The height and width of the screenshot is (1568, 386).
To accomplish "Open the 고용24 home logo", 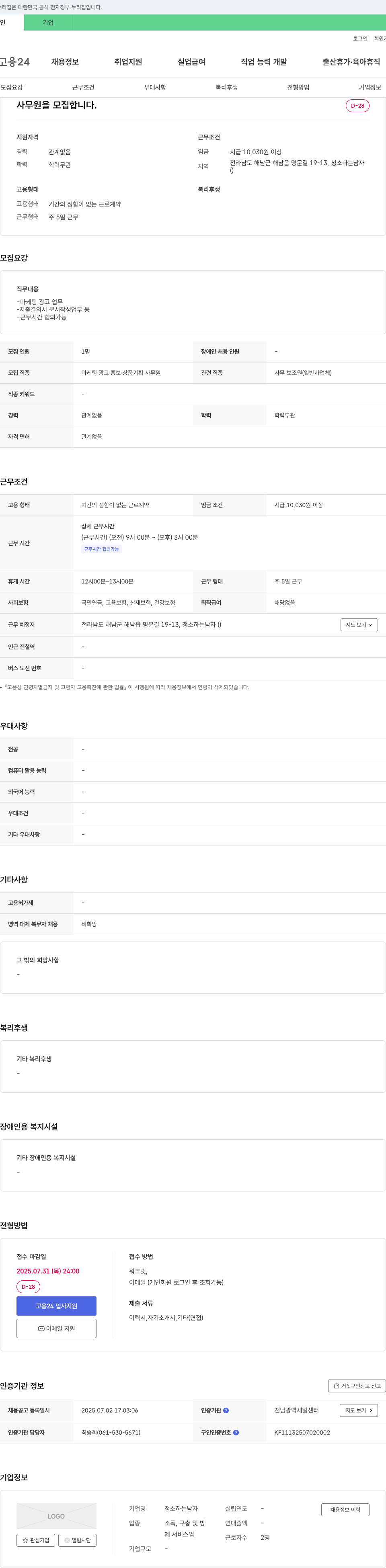I will point(14,61).
